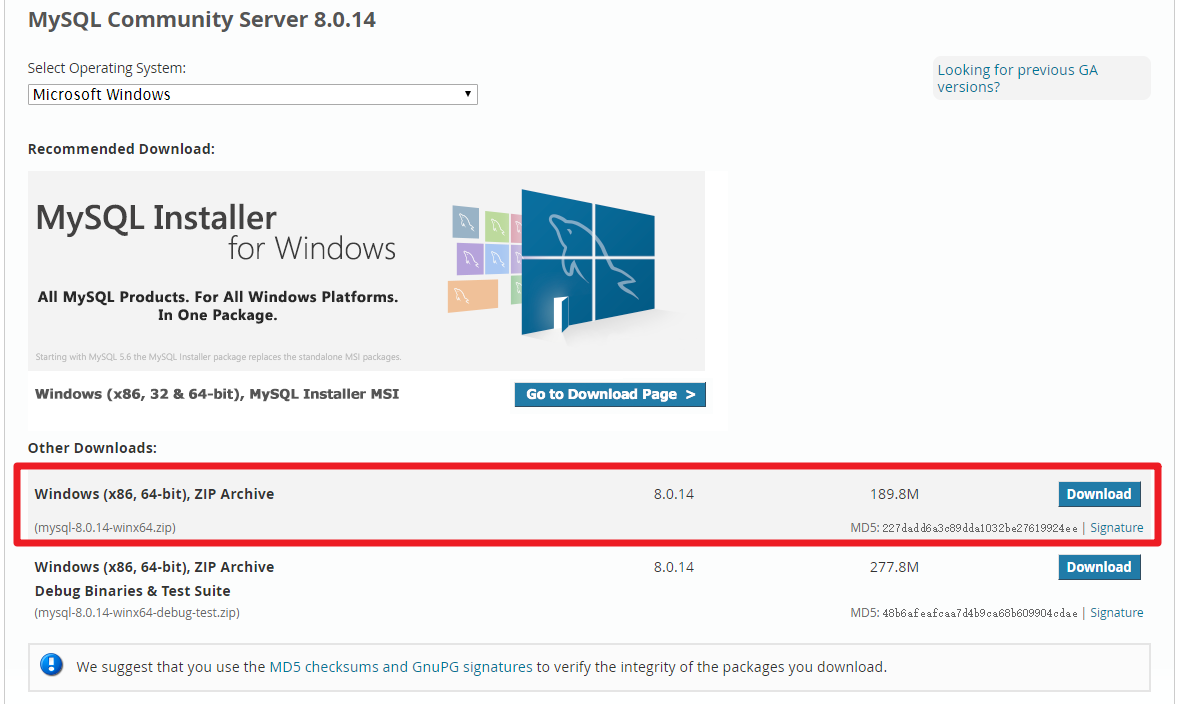Click version 8.0.14 in the 189.8M row
This screenshot has height=704, width=1181.
click(x=673, y=494)
